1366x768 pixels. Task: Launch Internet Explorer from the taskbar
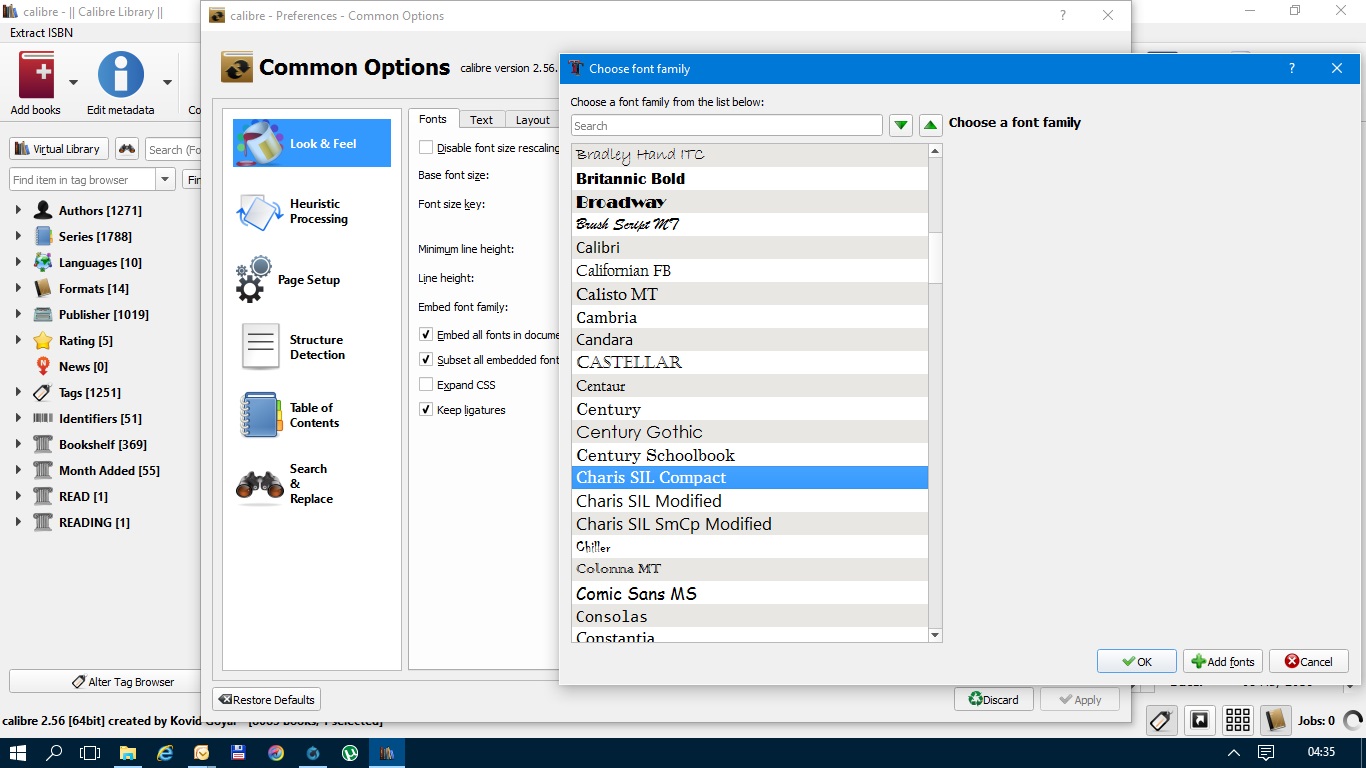pyautogui.click(x=165, y=752)
